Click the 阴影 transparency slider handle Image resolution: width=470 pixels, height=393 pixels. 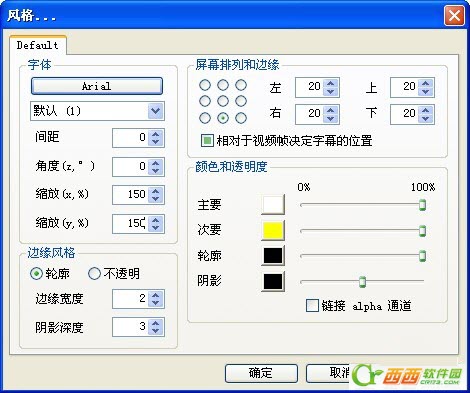click(x=362, y=281)
